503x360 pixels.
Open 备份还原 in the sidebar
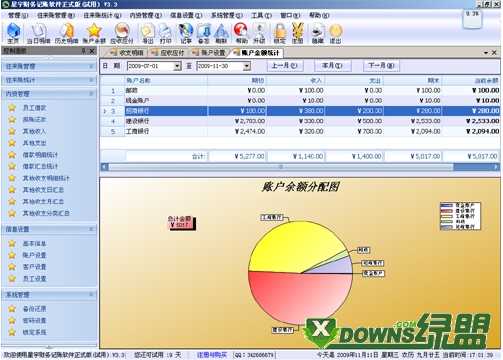point(34,309)
